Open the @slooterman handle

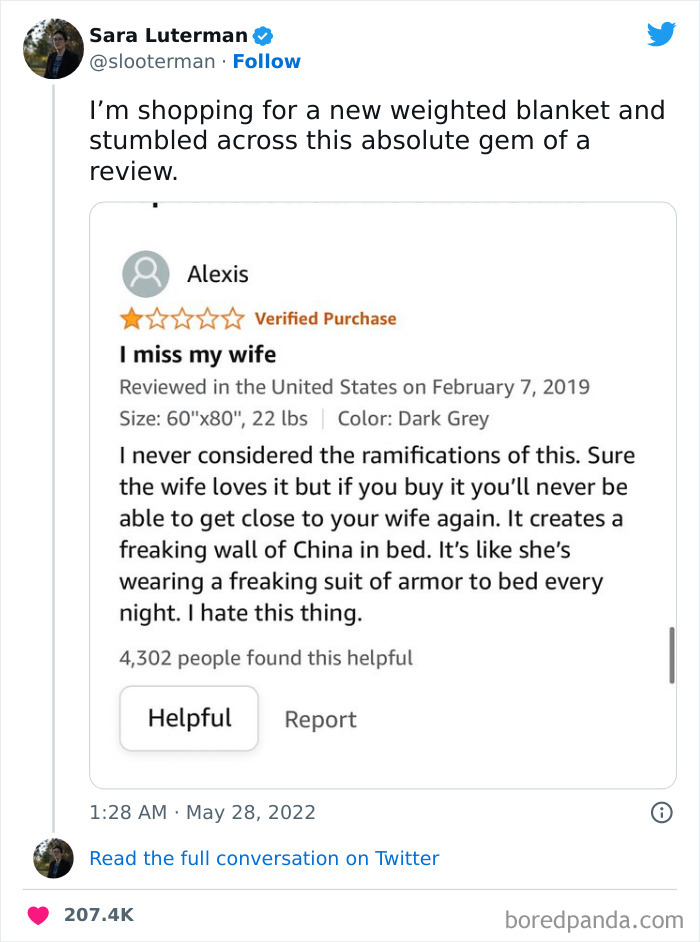coord(151,62)
